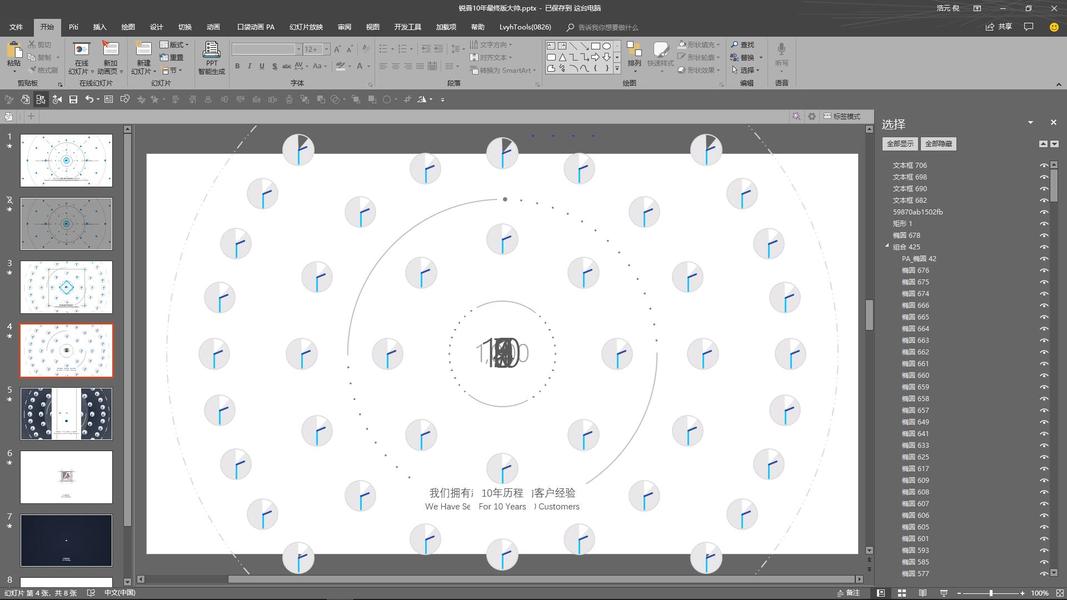Open the Select (选择) dropdown in Editing group
Viewport: 1067px width, 600px height.
click(x=746, y=70)
